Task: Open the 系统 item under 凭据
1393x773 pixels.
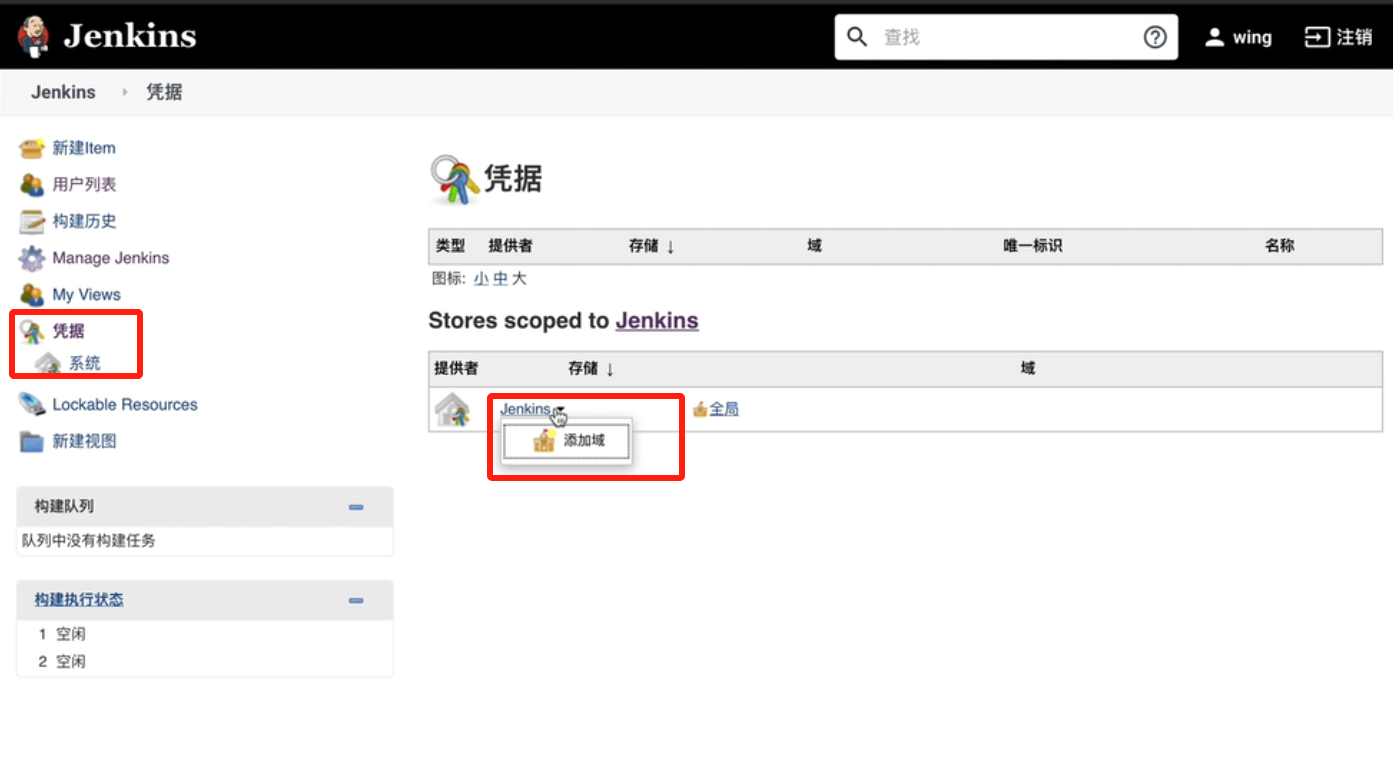Action: (84, 364)
